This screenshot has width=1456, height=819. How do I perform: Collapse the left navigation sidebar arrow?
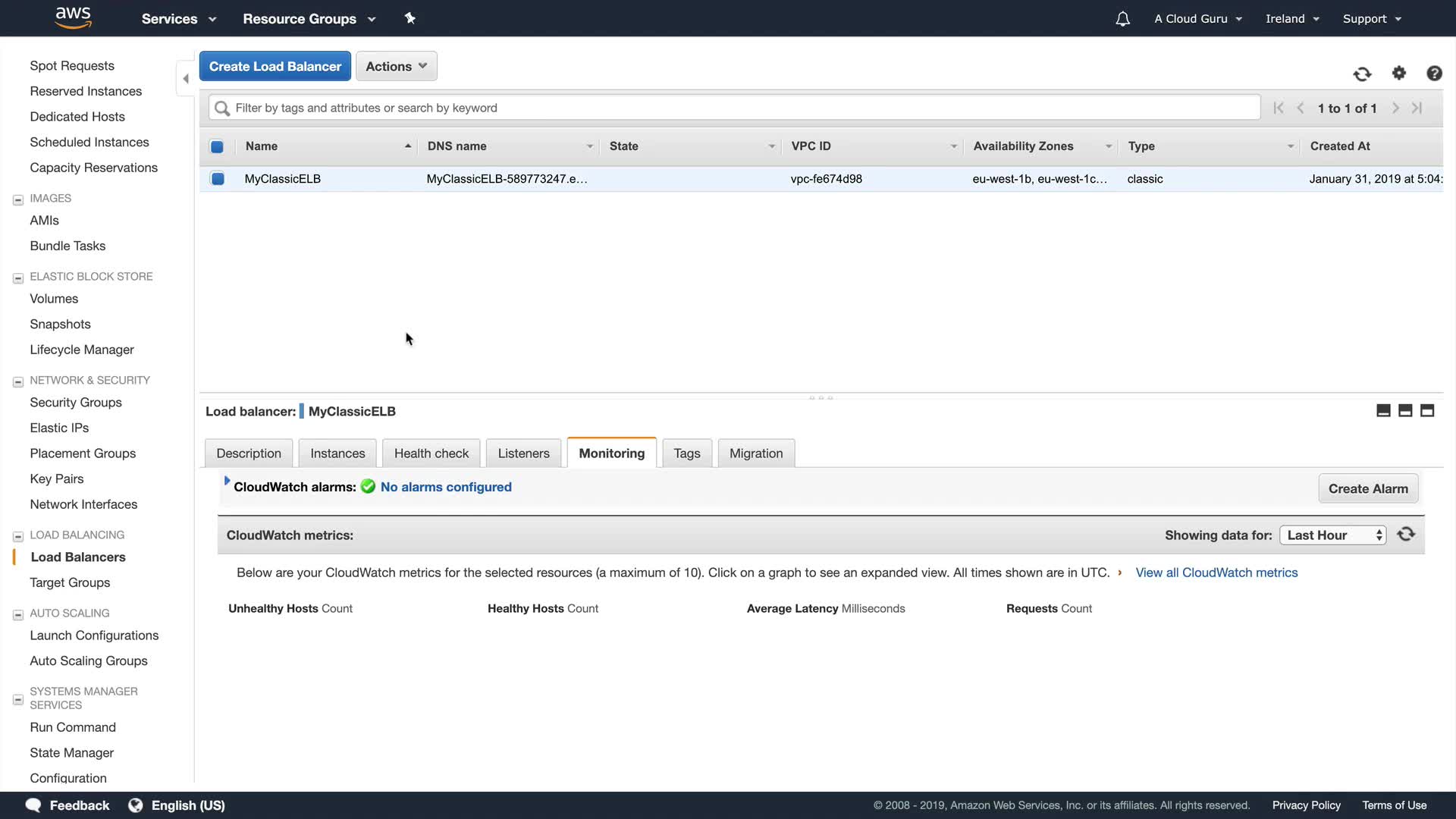click(186, 79)
